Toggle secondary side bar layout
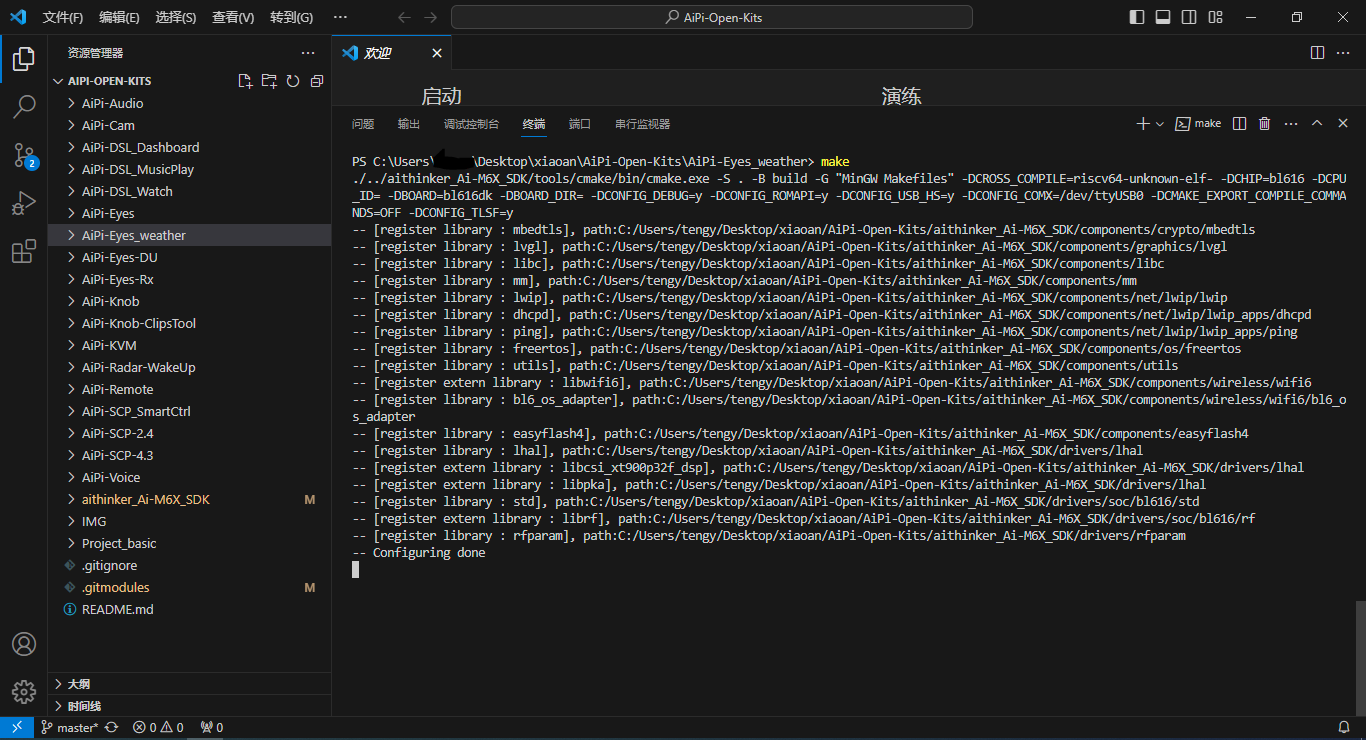1366x740 pixels. 1189,17
